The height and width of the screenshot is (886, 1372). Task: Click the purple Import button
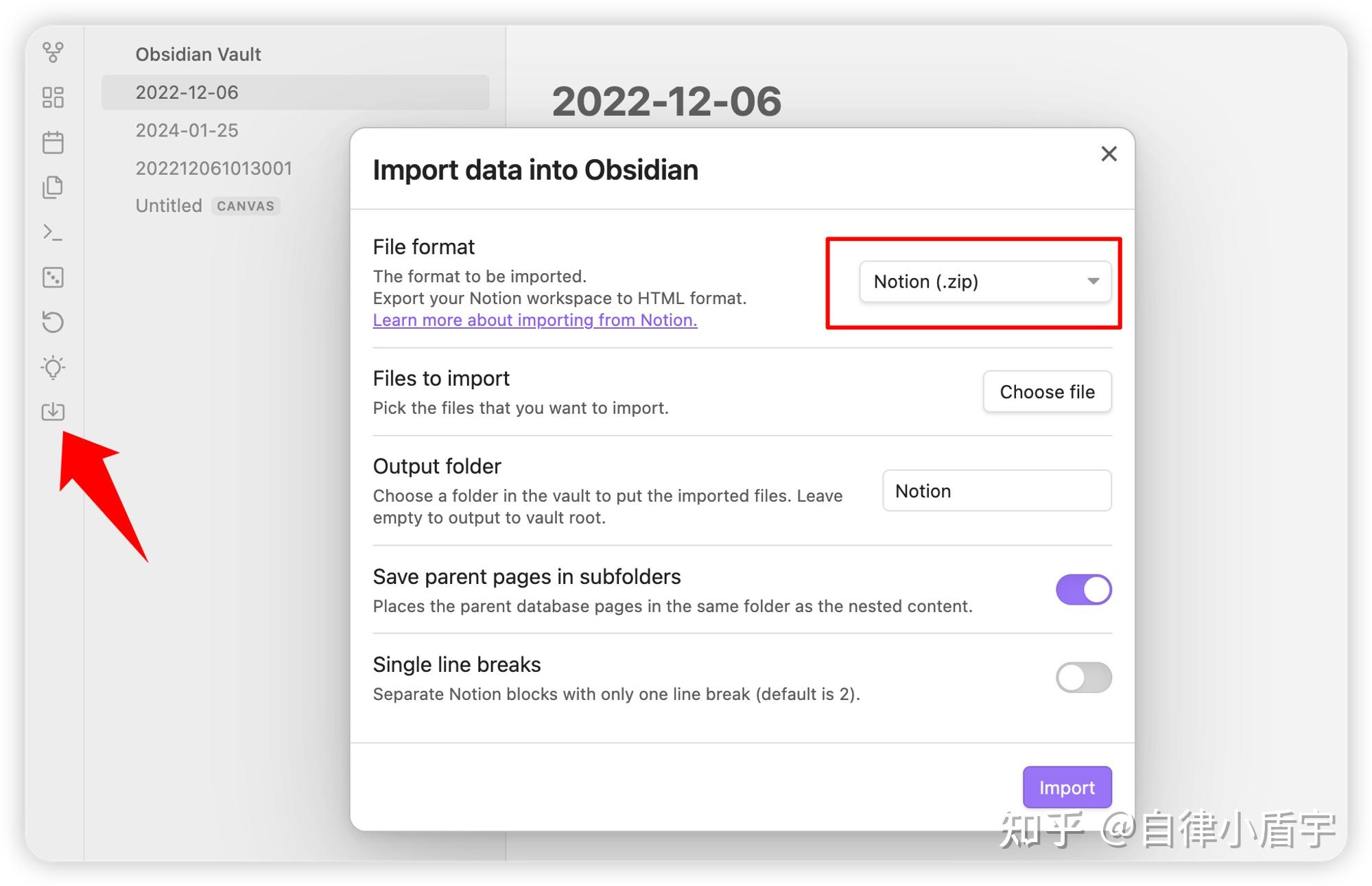pos(1067,787)
